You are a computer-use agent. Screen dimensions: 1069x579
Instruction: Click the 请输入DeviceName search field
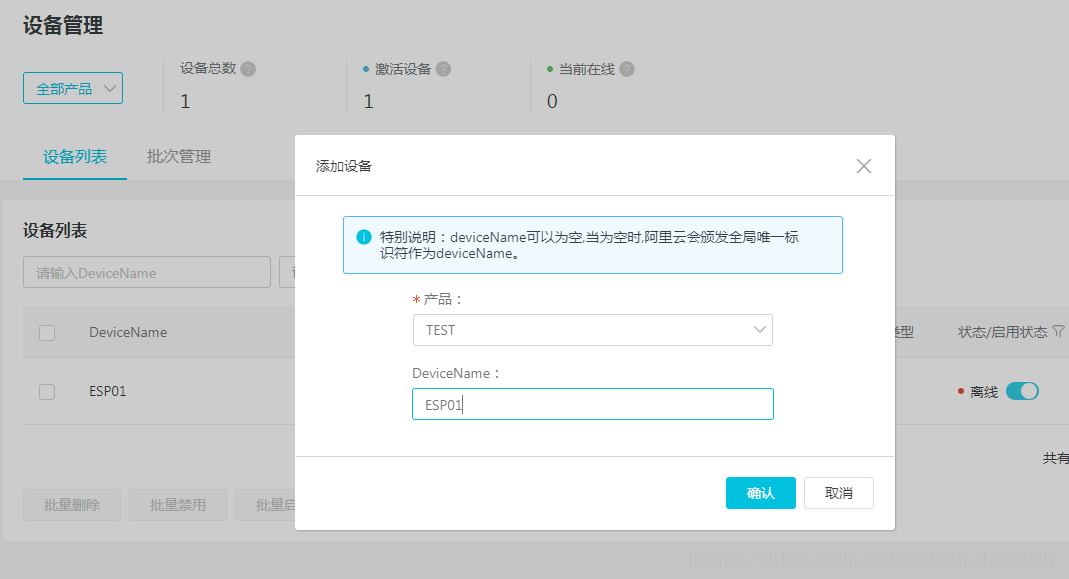(x=146, y=272)
